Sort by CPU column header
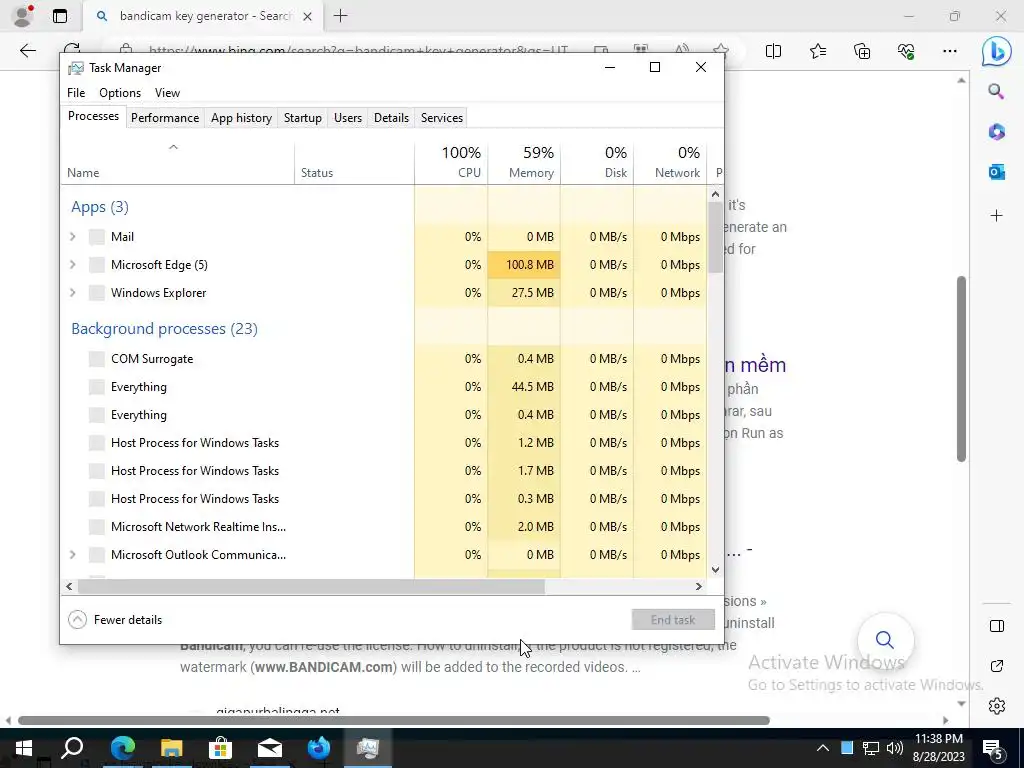1024x768 pixels. coord(451,162)
